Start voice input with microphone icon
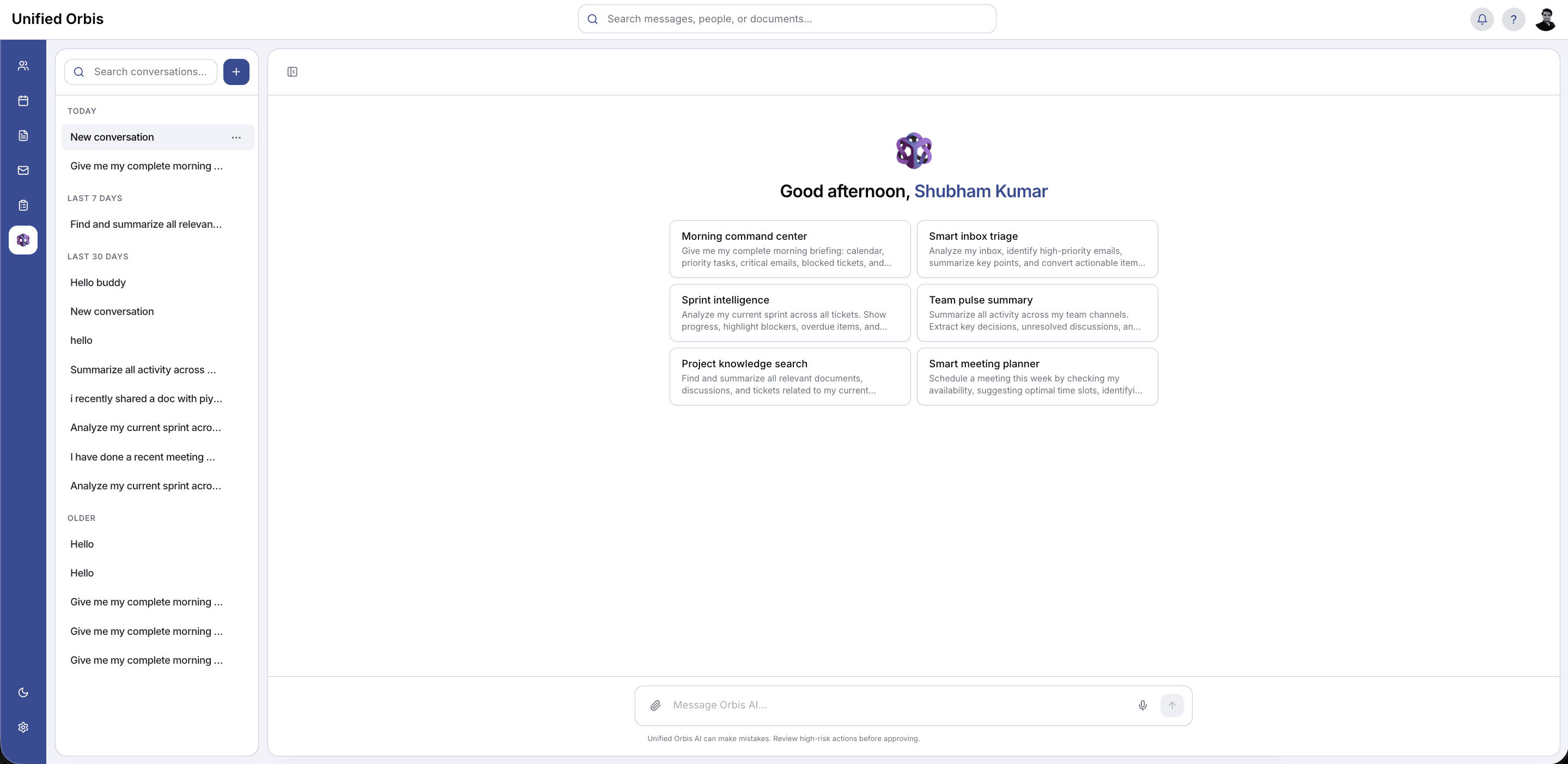Viewport: 1568px width, 764px height. coord(1142,706)
